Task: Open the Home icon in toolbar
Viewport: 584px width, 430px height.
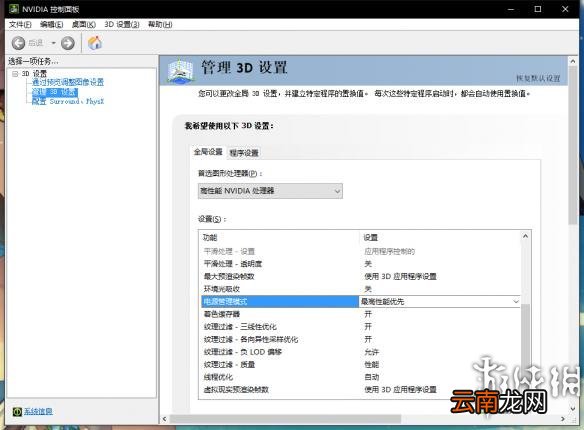Action: 95,43
